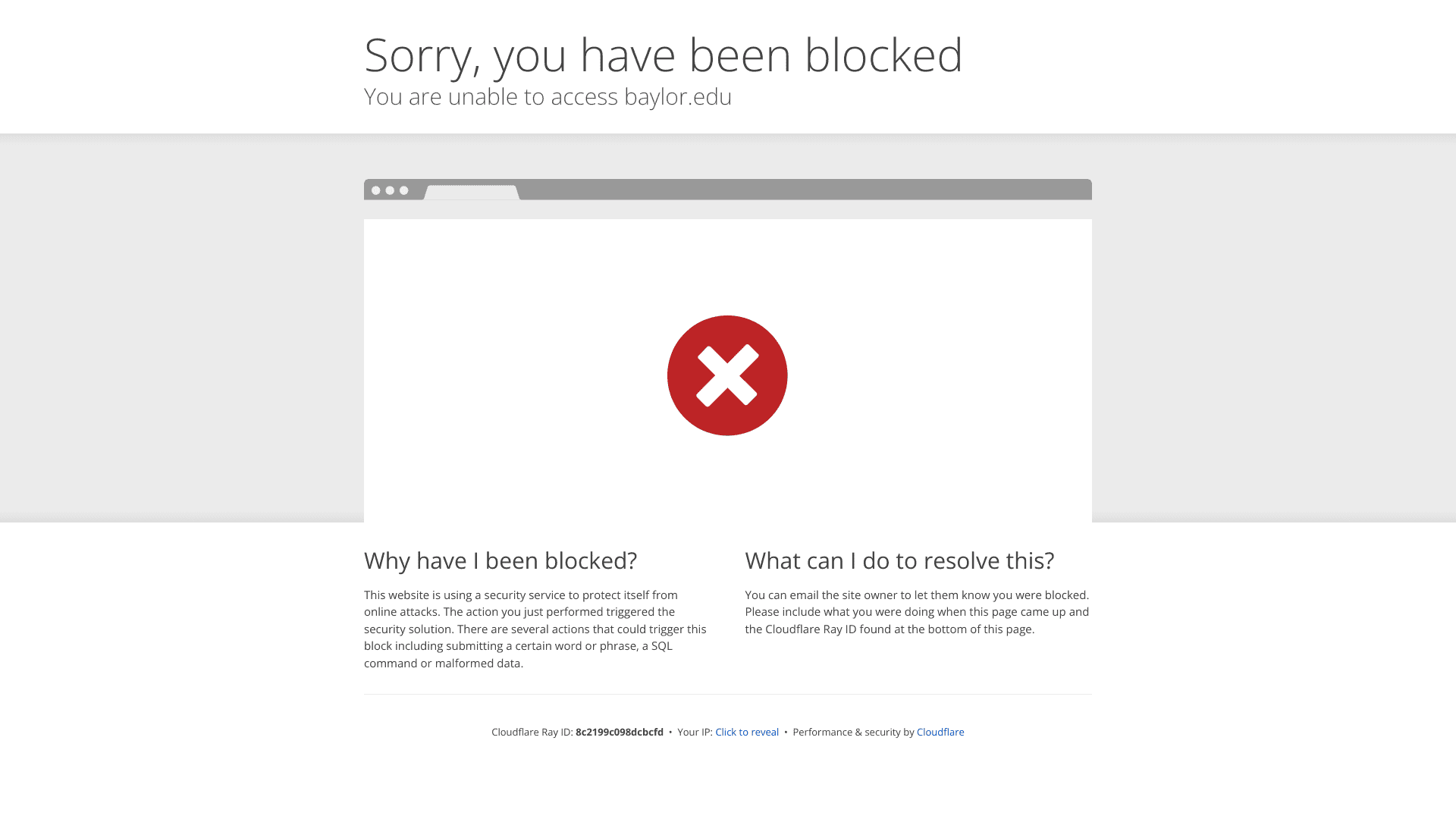The height and width of the screenshot is (819, 1456).
Task: Reveal your IP via Click to reveal
Action: (x=747, y=732)
